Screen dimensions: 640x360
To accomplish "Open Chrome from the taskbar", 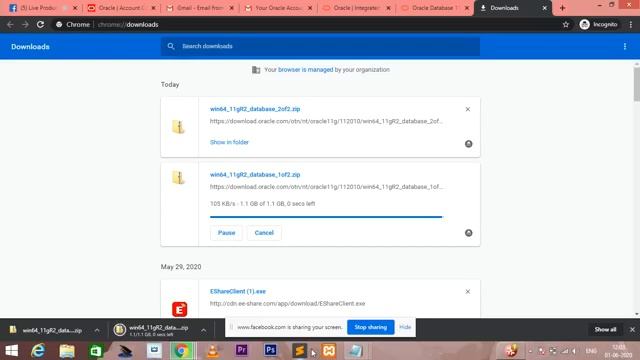I will [182, 351].
